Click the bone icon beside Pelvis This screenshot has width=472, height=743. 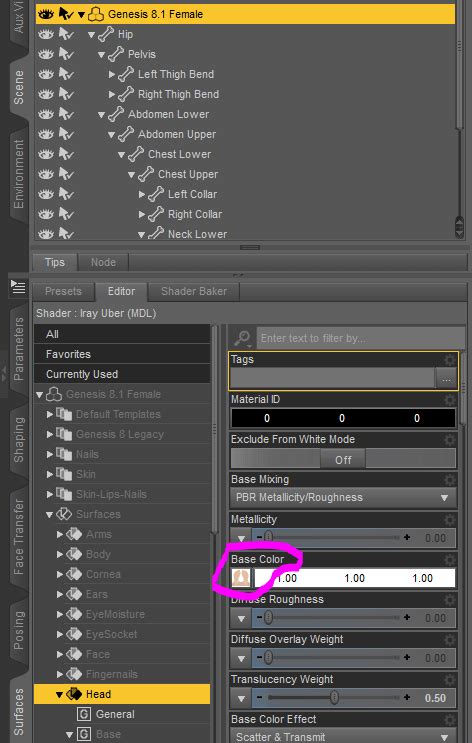point(116,54)
